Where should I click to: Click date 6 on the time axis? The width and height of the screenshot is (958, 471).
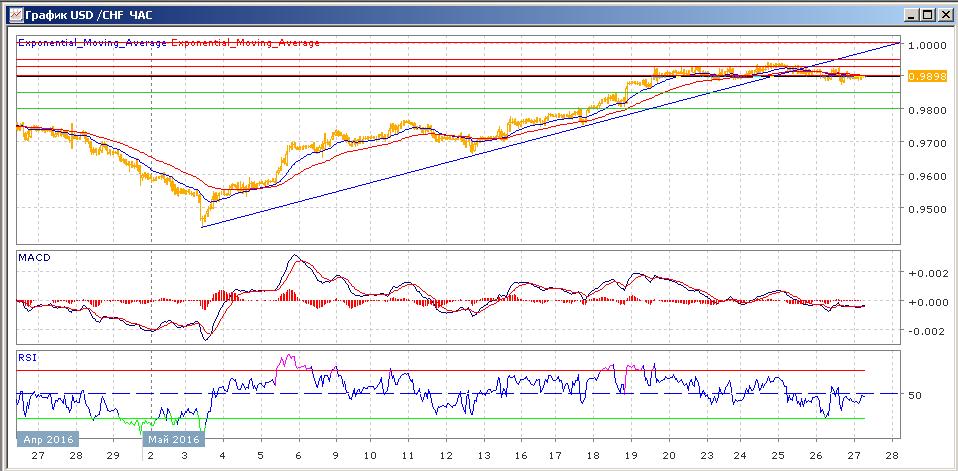(x=299, y=456)
